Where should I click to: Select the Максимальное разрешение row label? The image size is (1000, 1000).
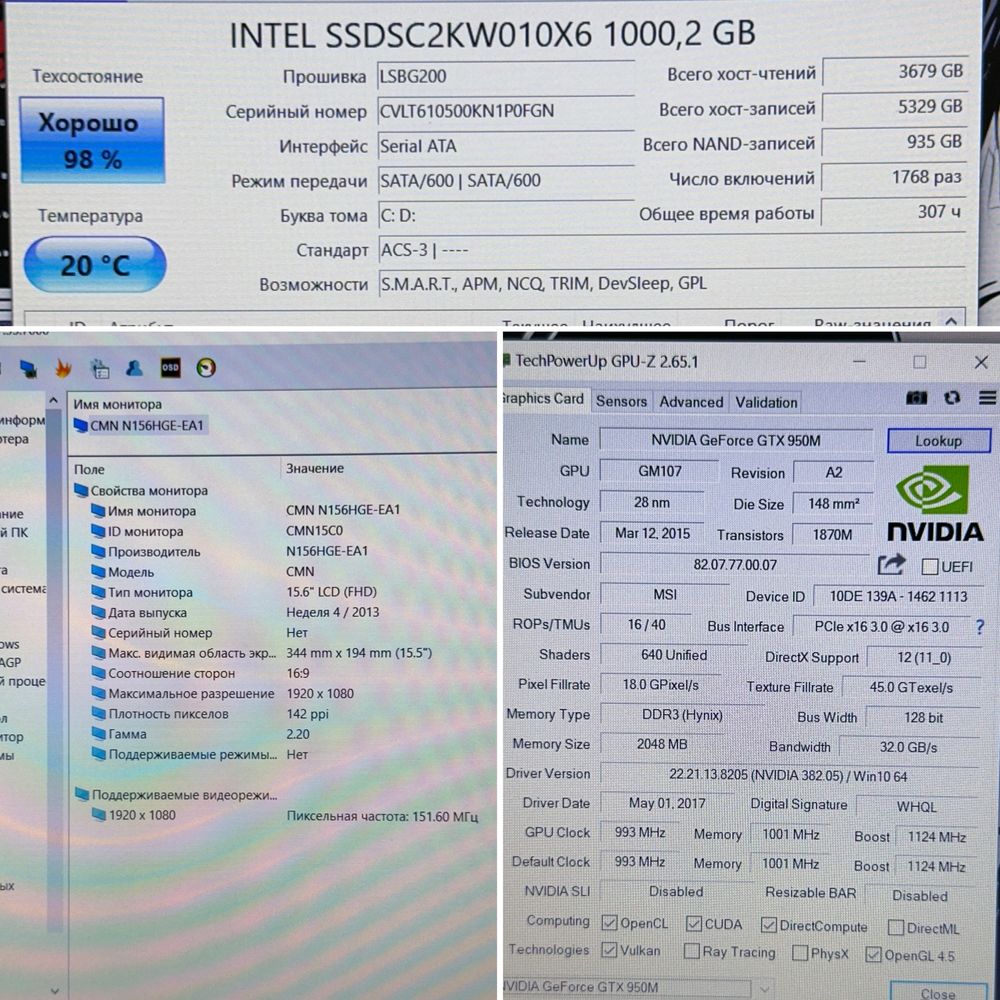[191, 693]
